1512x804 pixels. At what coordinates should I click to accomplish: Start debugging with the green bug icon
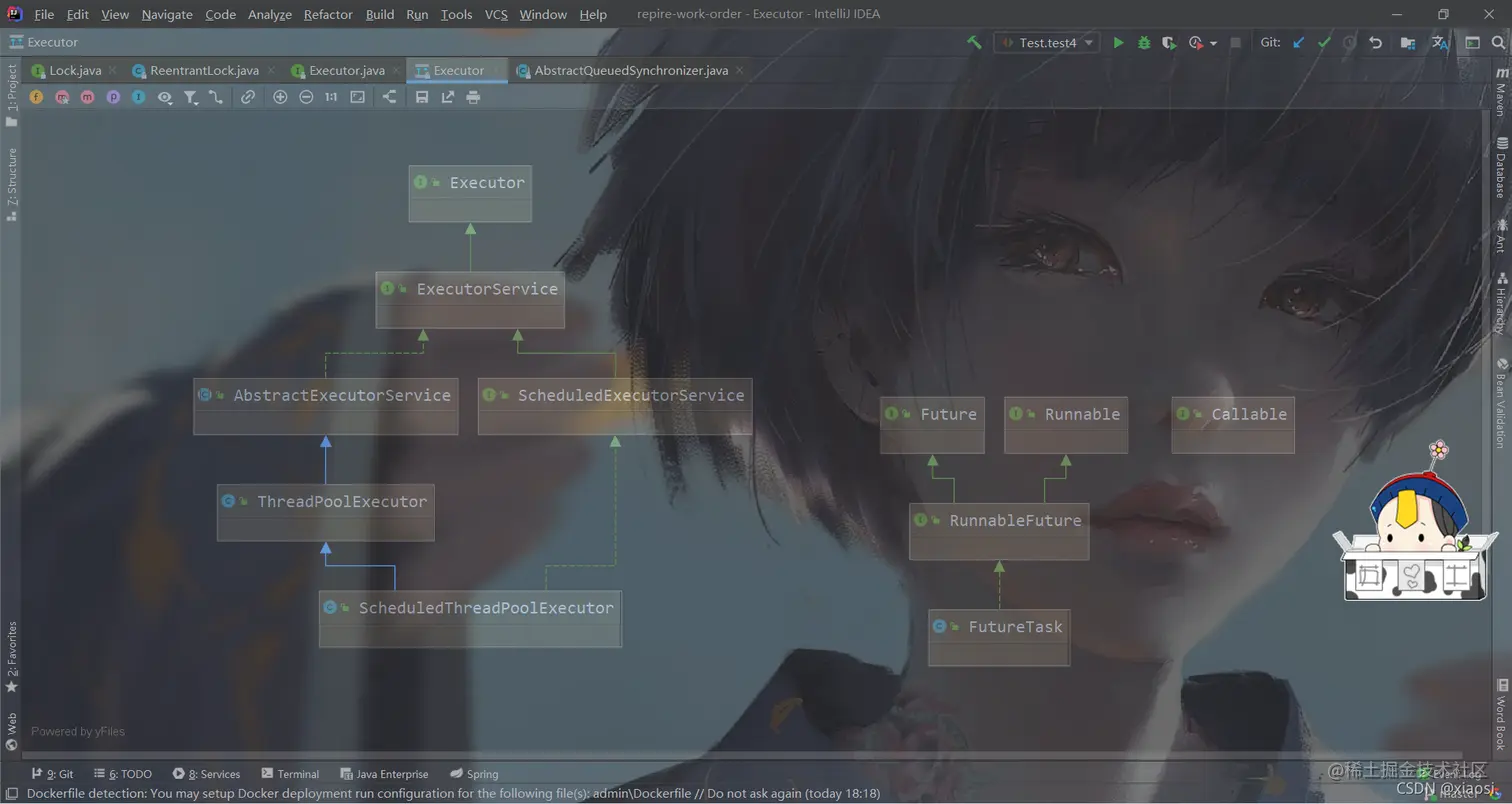(1144, 43)
